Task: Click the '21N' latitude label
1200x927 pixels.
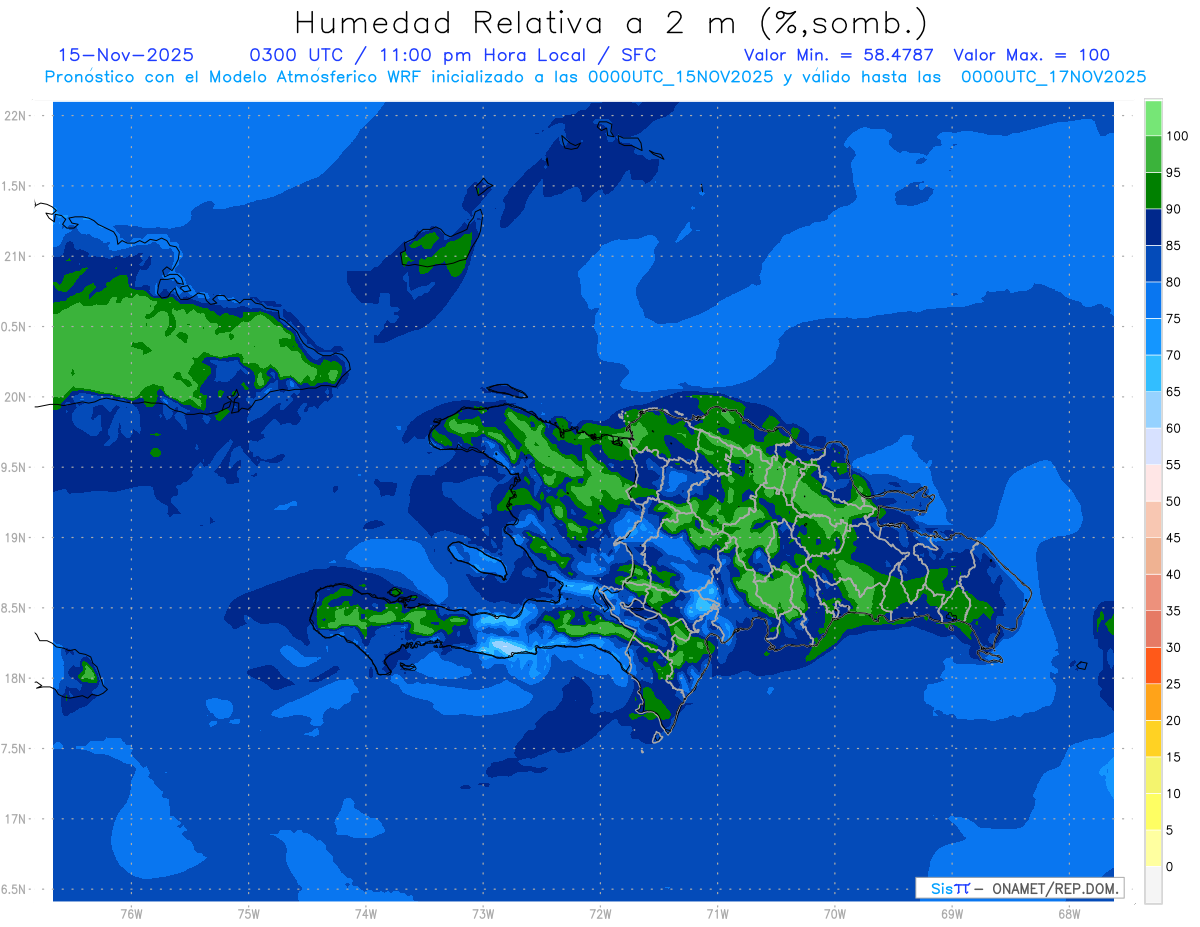Action: (14, 256)
